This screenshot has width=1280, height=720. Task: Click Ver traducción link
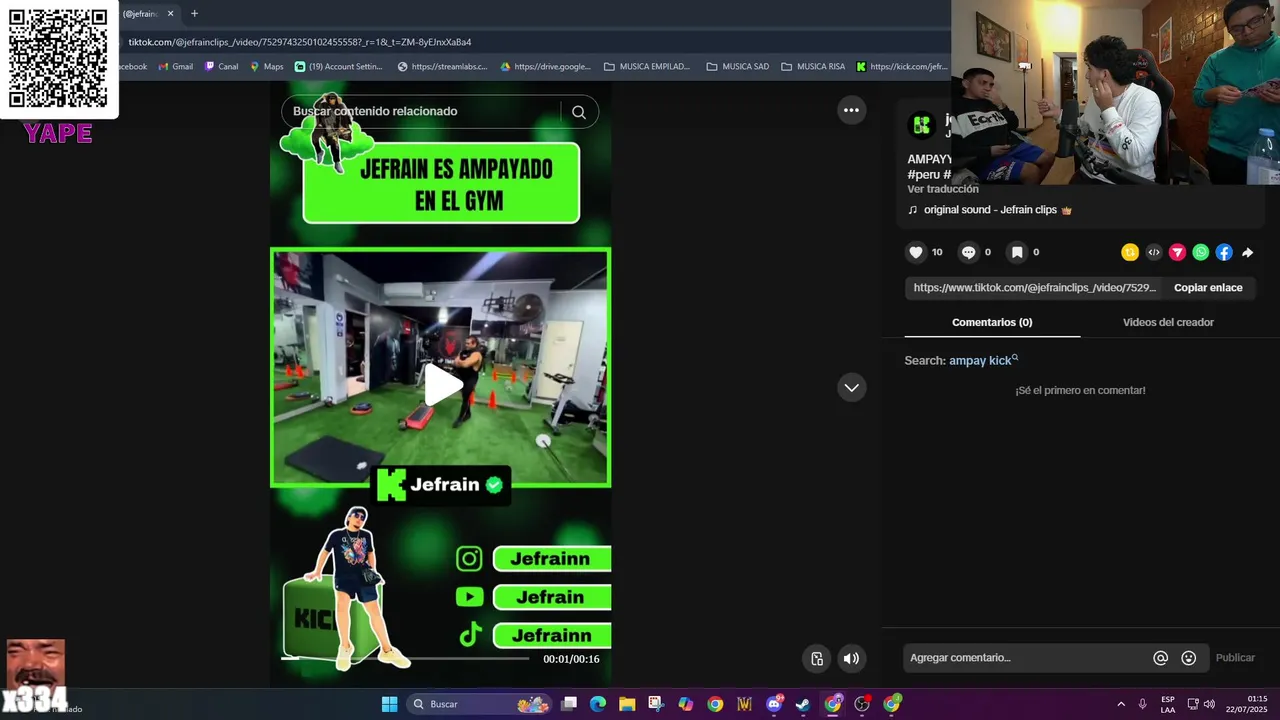click(943, 189)
